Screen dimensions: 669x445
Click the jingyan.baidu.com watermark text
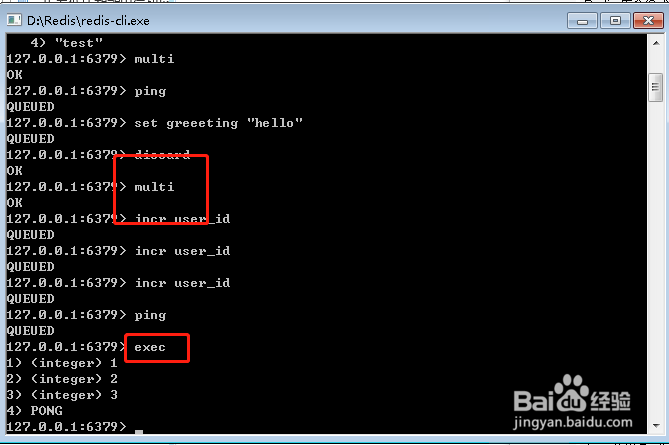point(573,422)
